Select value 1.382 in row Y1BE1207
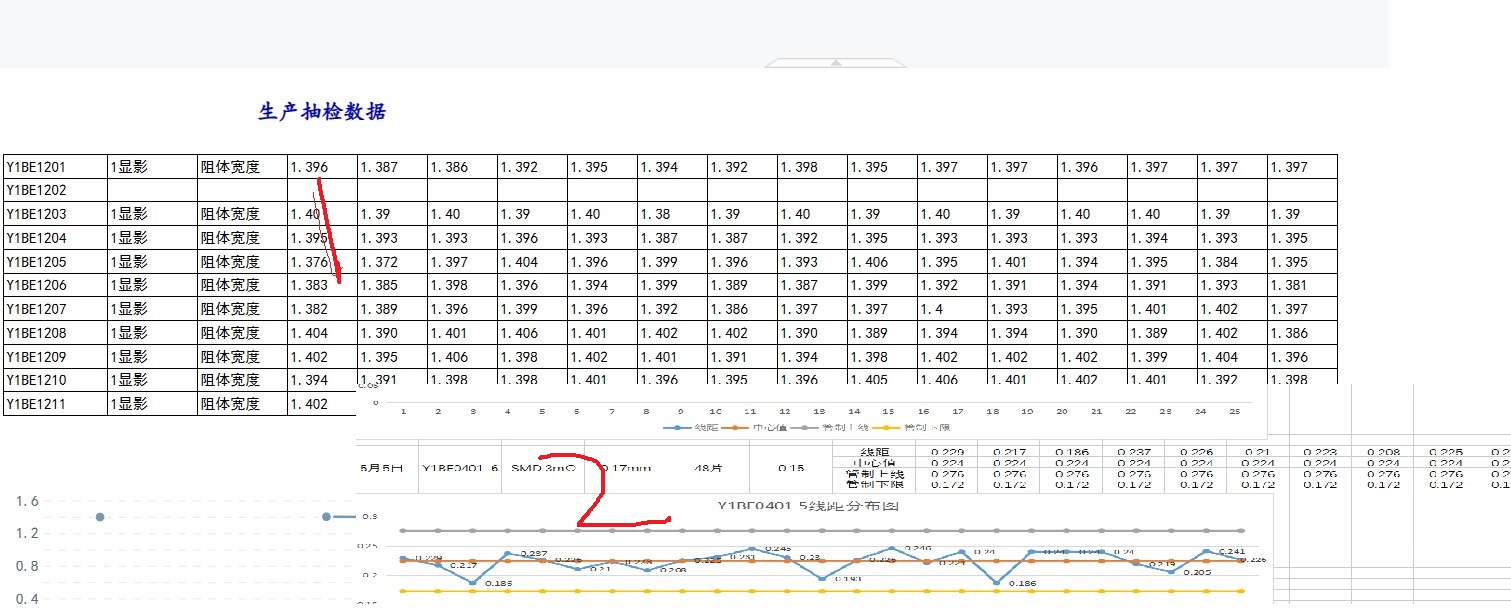 pos(309,309)
